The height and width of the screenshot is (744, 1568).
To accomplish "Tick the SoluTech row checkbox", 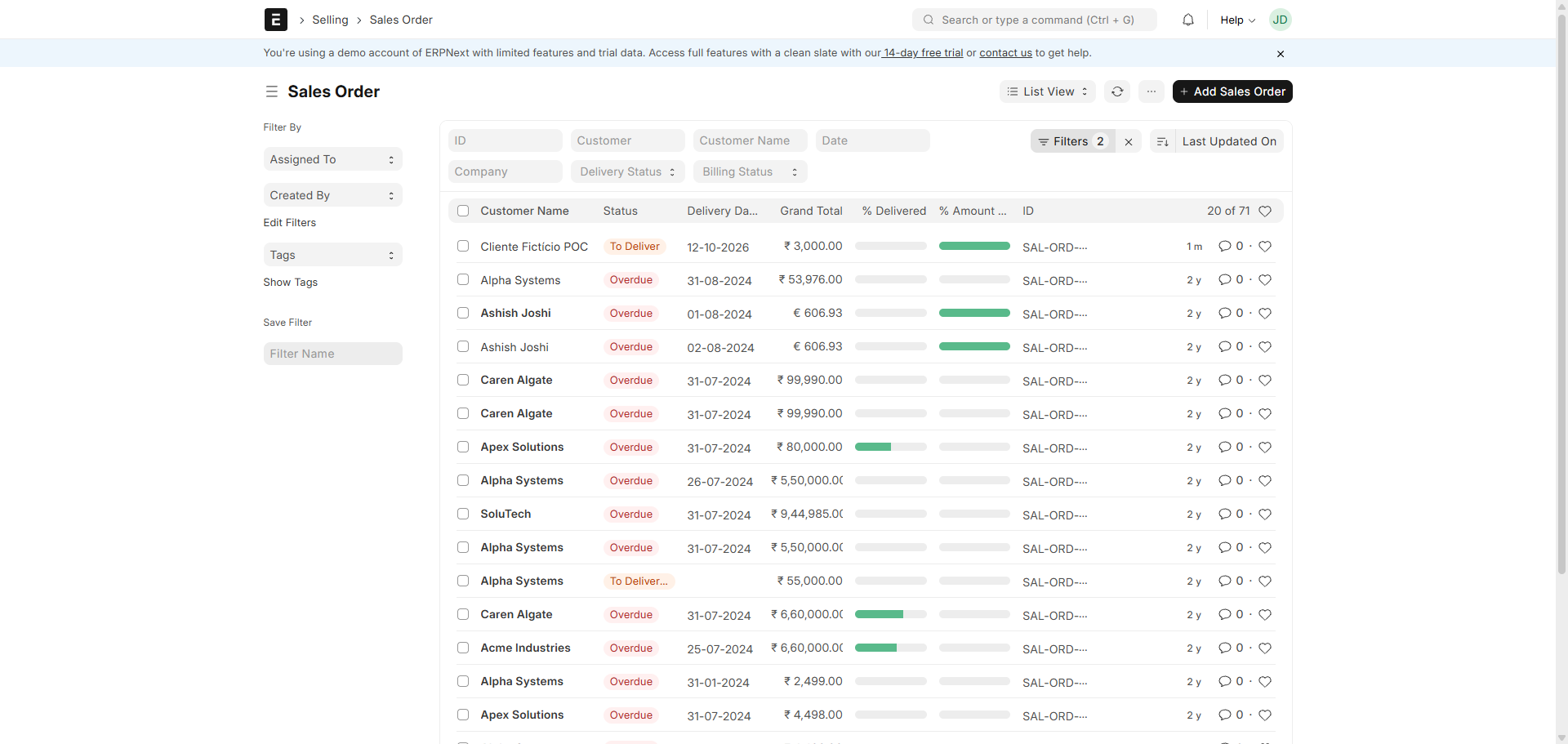I will click(463, 514).
